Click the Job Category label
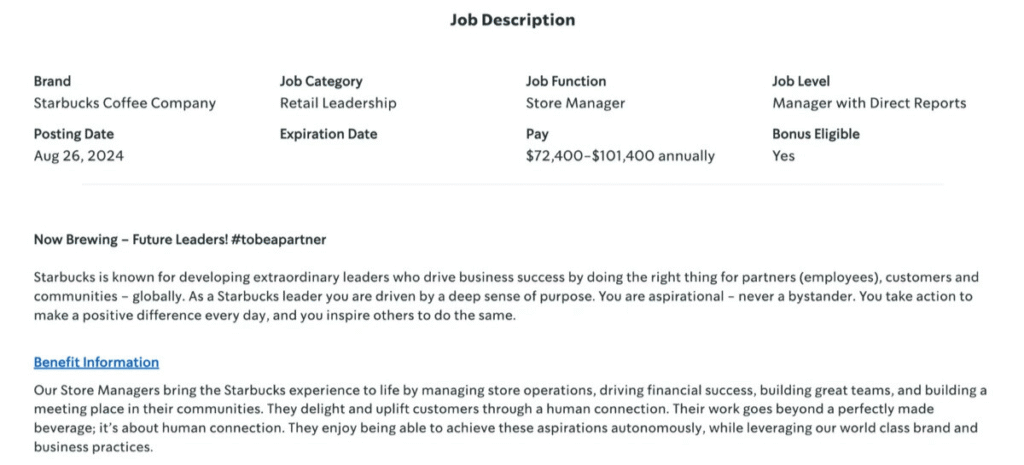This screenshot has width=1024, height=465. tap(321, 81)
